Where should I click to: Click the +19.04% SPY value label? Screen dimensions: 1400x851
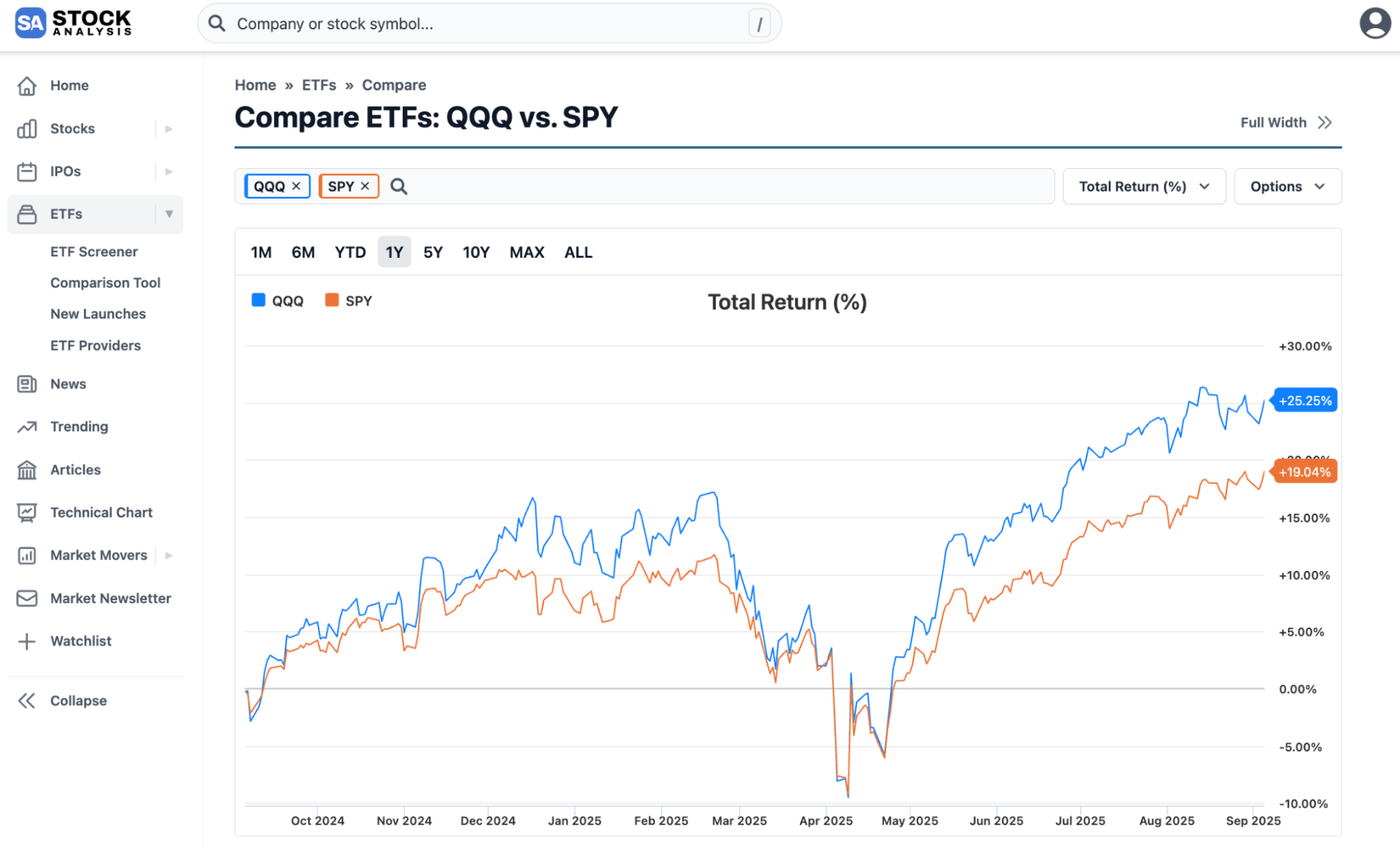1305,472
